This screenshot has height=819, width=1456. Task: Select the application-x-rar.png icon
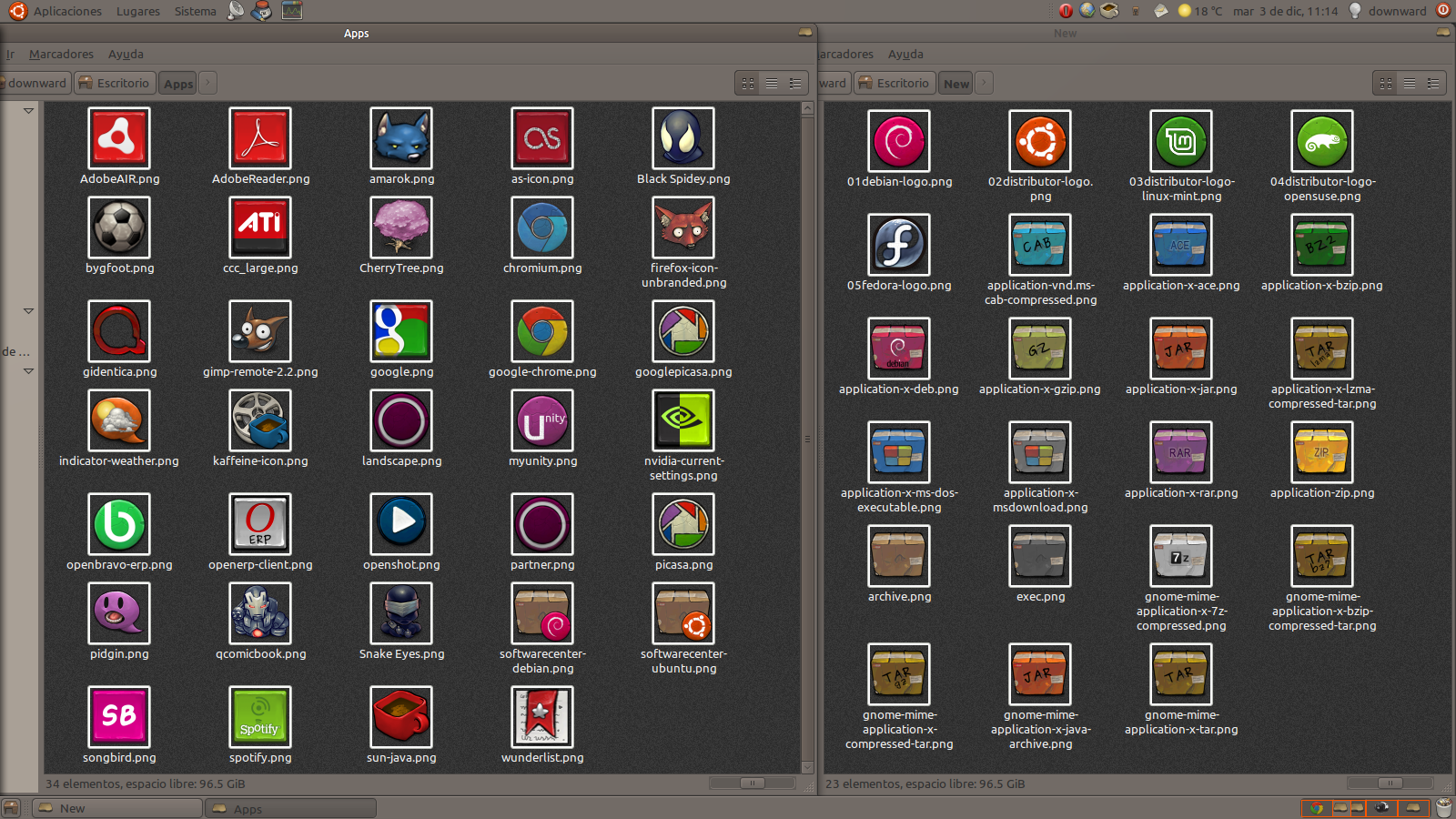pos(1181,452)
